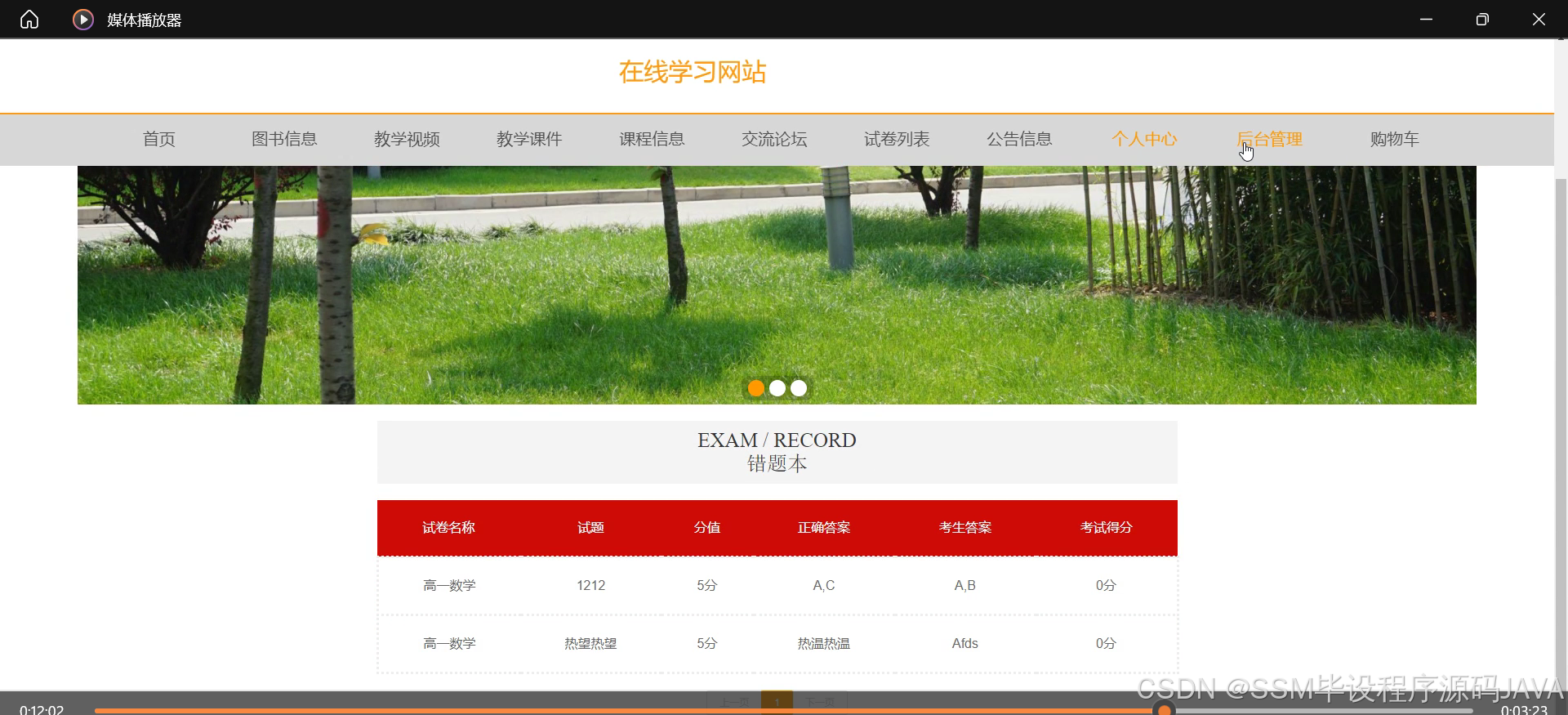Click the home icon in title bar
The image size is (1568, 715).
tap(29, 20)
